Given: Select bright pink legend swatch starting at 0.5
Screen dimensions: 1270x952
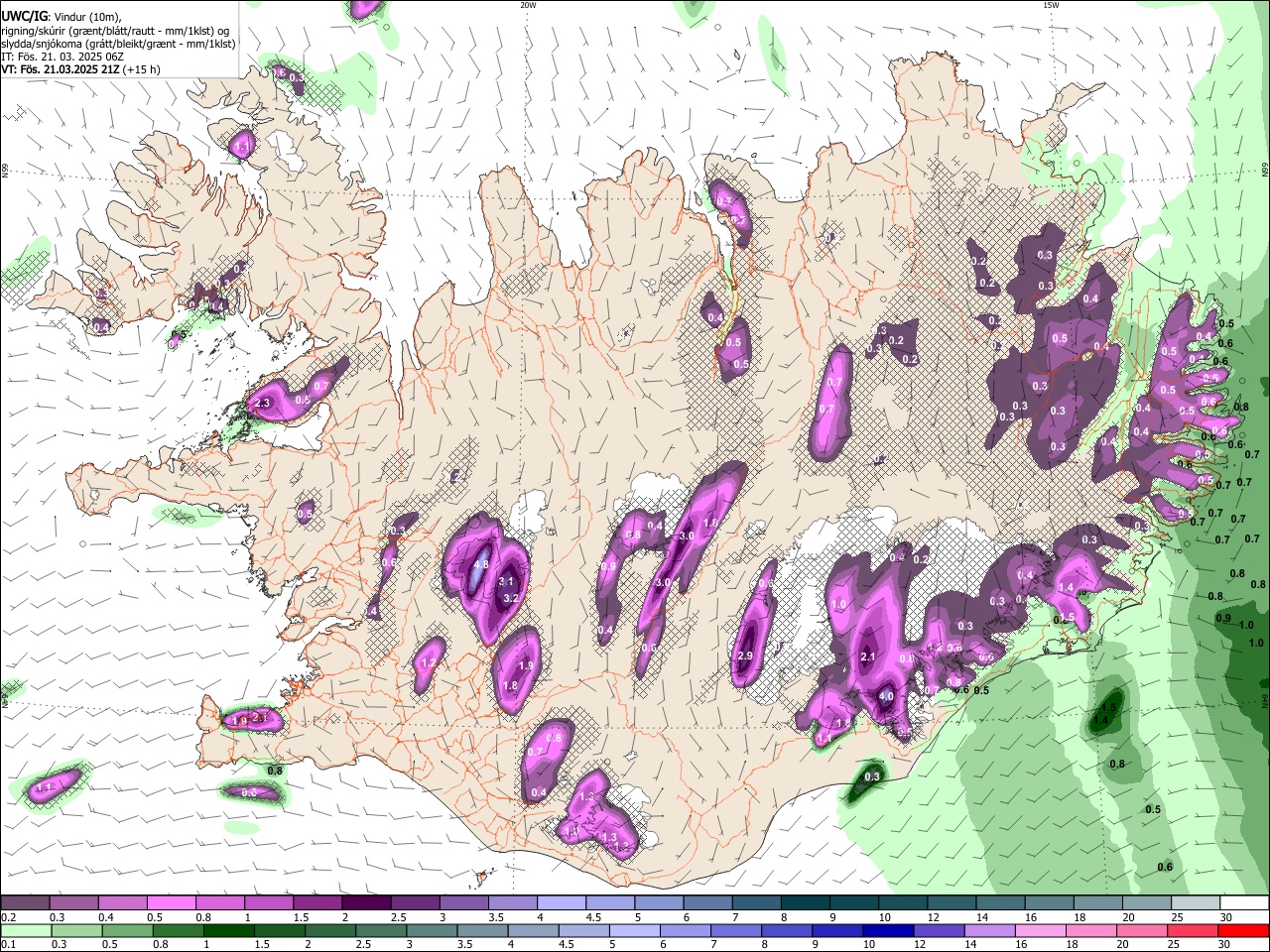Looking at the screenshot, I should 171,902.
